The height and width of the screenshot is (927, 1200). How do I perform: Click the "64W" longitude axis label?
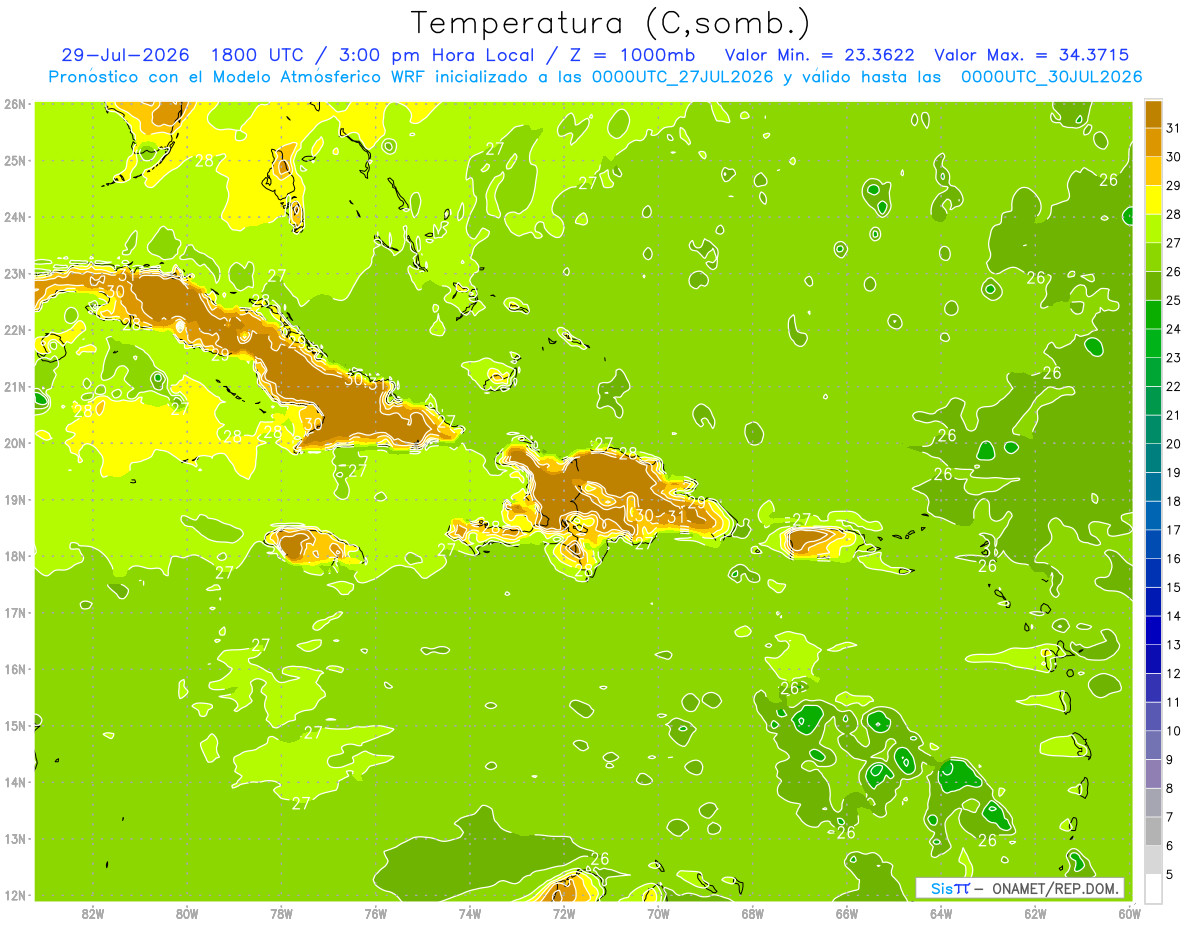tap(941, 914)
